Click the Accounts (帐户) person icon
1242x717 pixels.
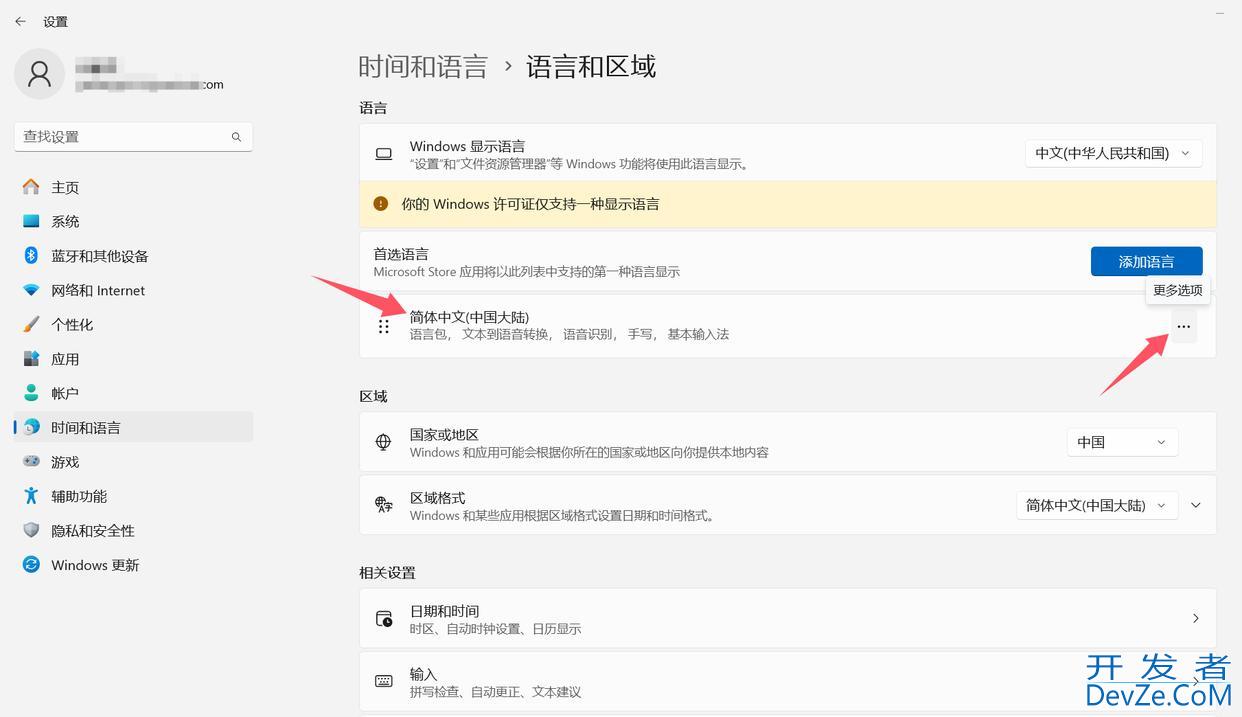[31, 393]
